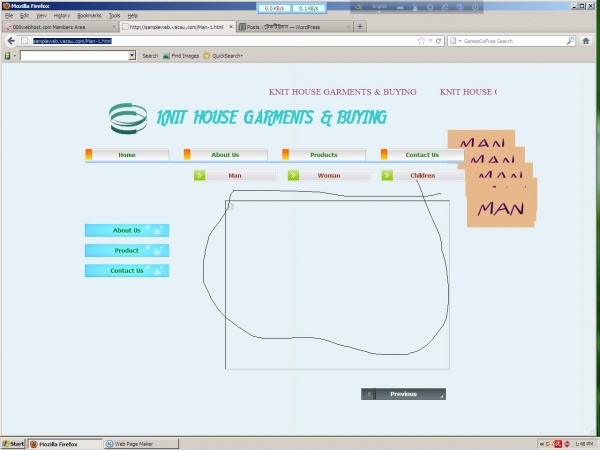Click green arrow icon beside Children
600x450 pixels.
[387, 175]
